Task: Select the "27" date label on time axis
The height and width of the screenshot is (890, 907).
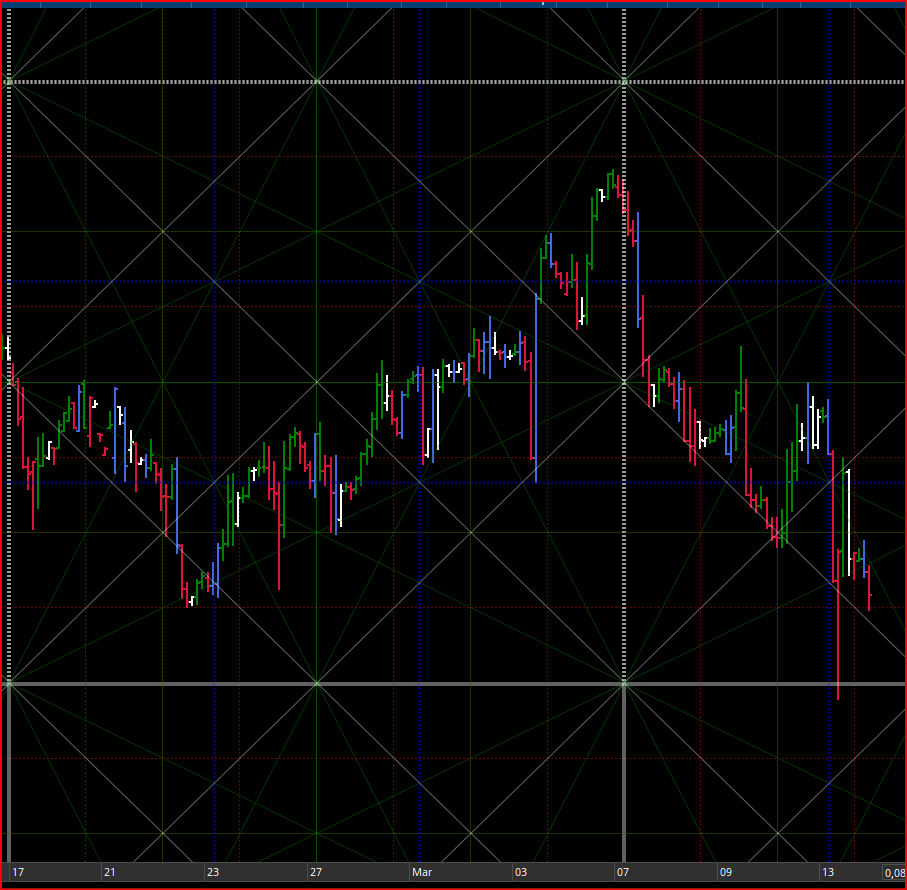Action: point(316,872)
